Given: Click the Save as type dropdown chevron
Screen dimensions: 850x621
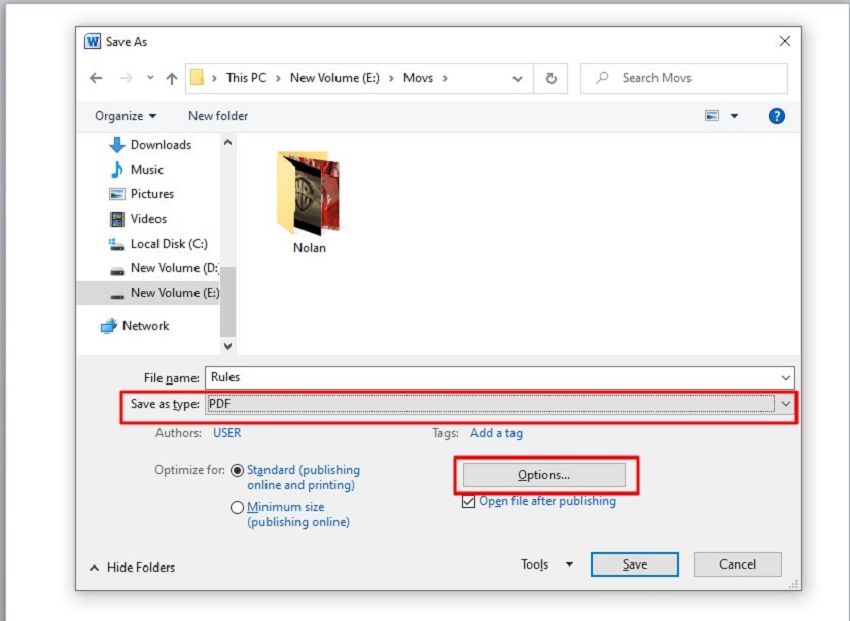Looking at the screenshot, I should (785, 404).
